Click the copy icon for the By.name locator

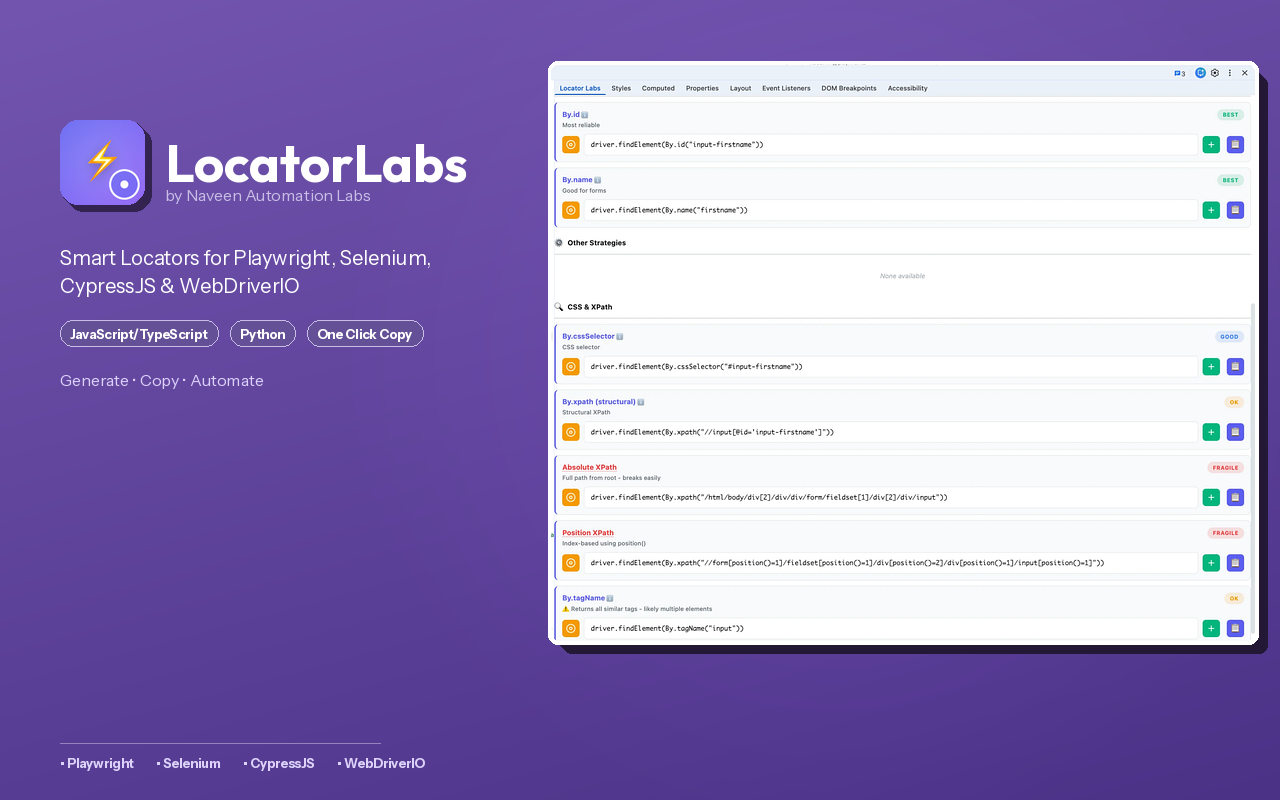[x=1235, y=210]
